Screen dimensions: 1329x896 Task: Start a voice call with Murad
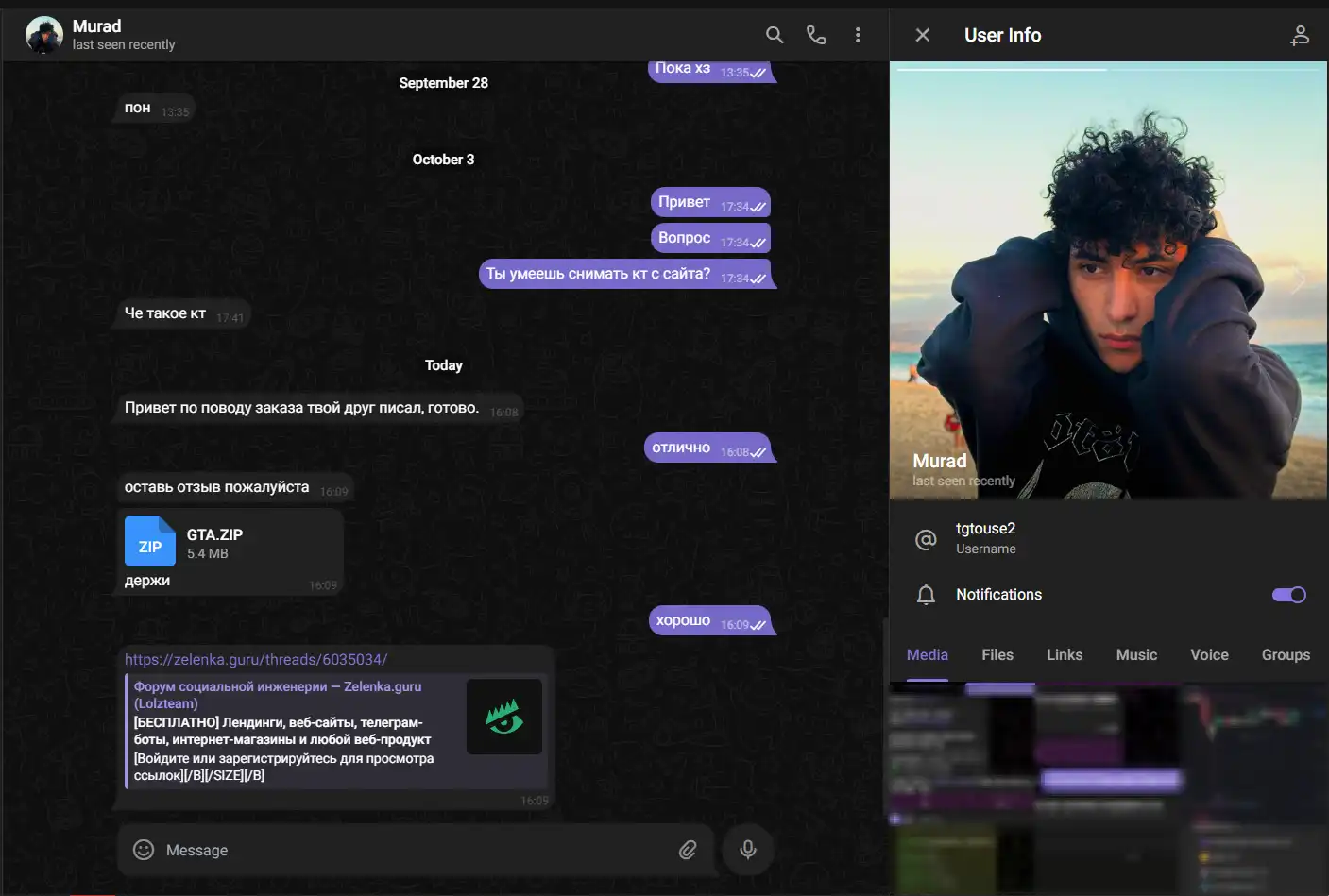coord(816,35)
